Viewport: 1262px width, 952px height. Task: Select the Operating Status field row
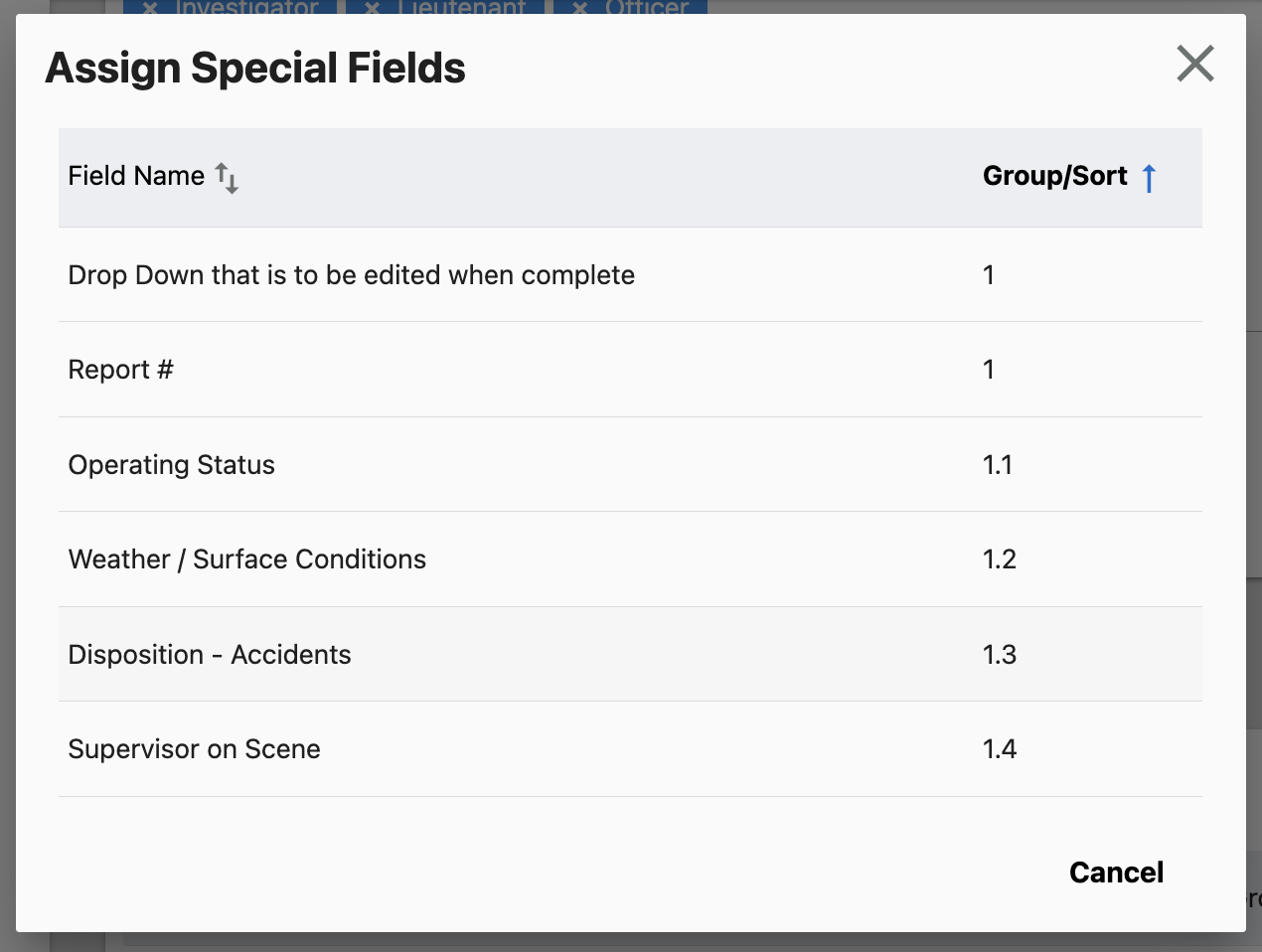point(171,464)
